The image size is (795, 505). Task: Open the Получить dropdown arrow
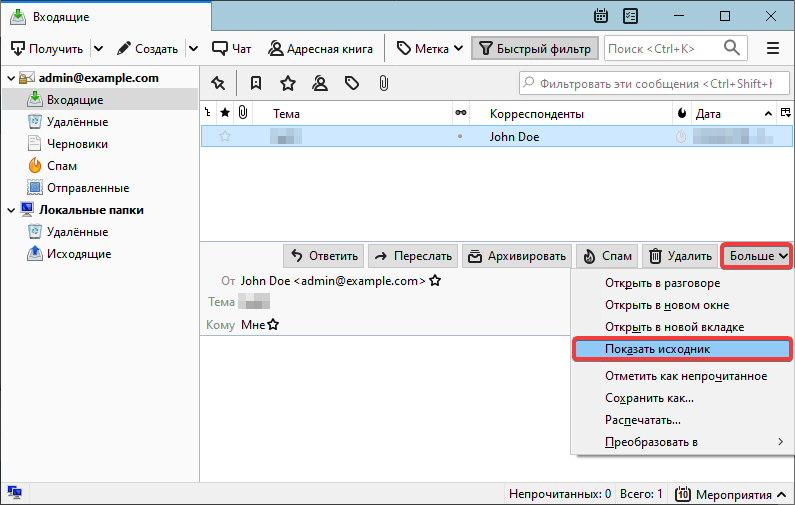97,48
